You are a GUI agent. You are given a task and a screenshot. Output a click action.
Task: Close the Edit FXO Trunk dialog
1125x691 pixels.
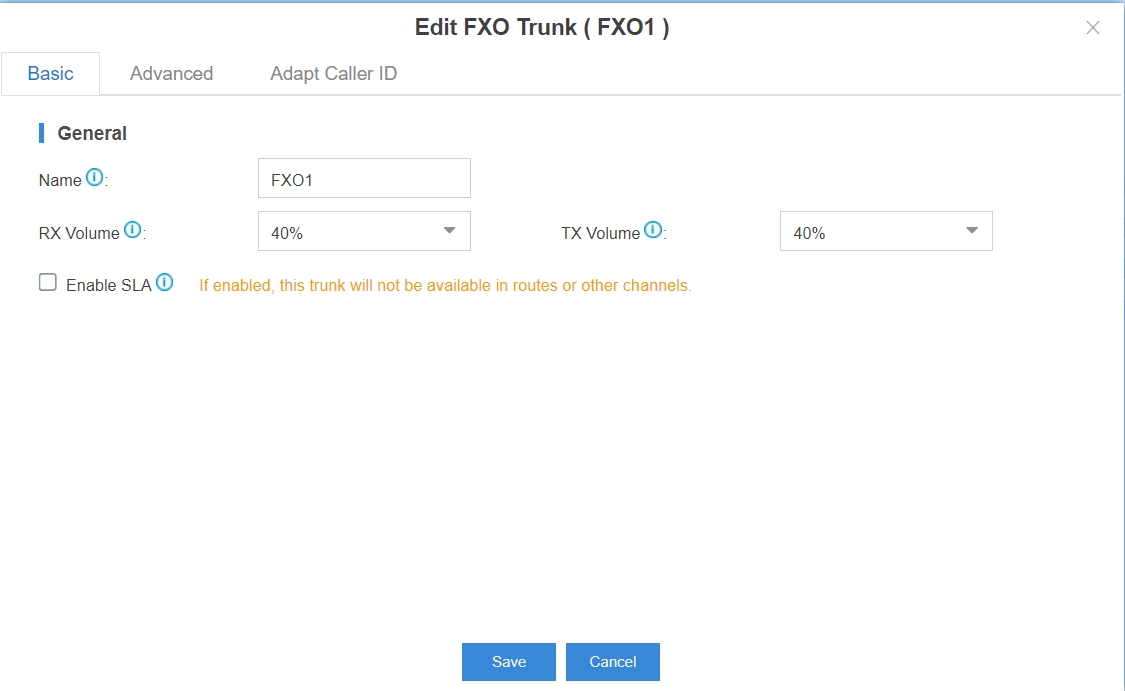pos(1093,28)
